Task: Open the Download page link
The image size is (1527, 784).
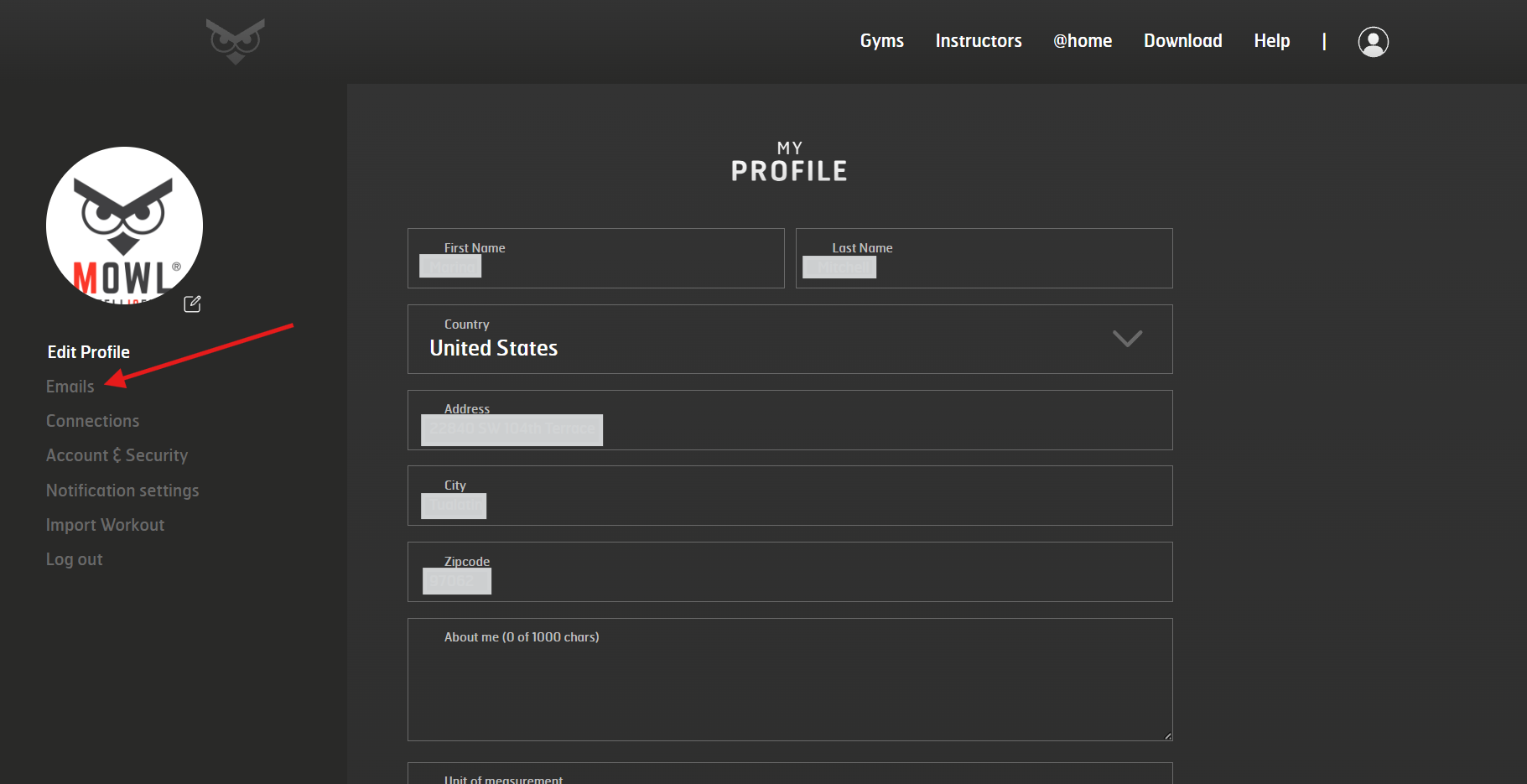Action: coord(1182,40)
